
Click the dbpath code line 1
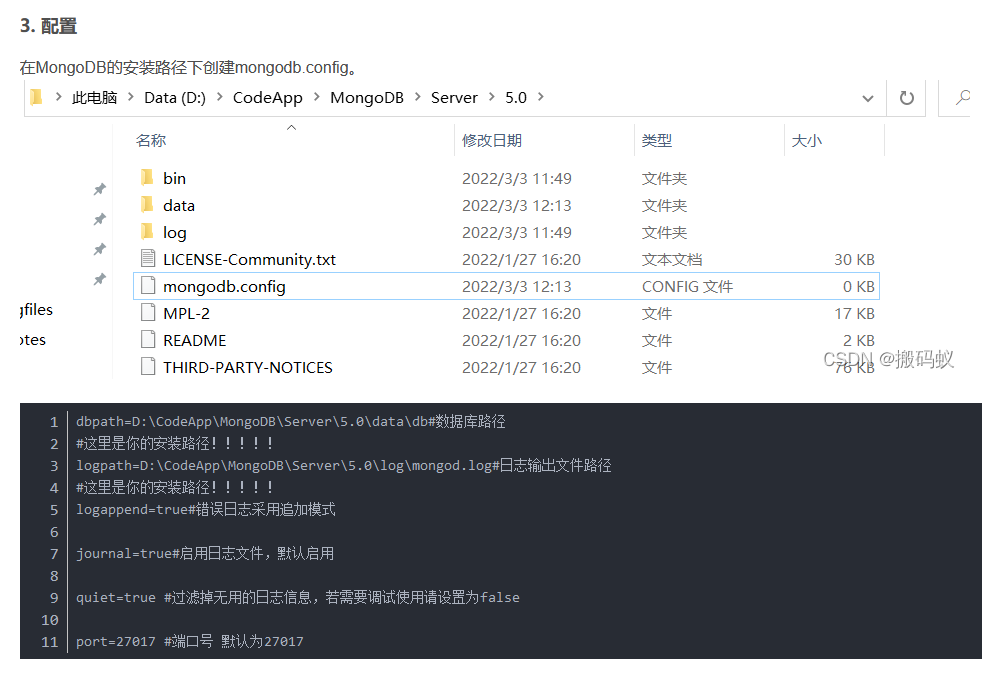(291, 421)
